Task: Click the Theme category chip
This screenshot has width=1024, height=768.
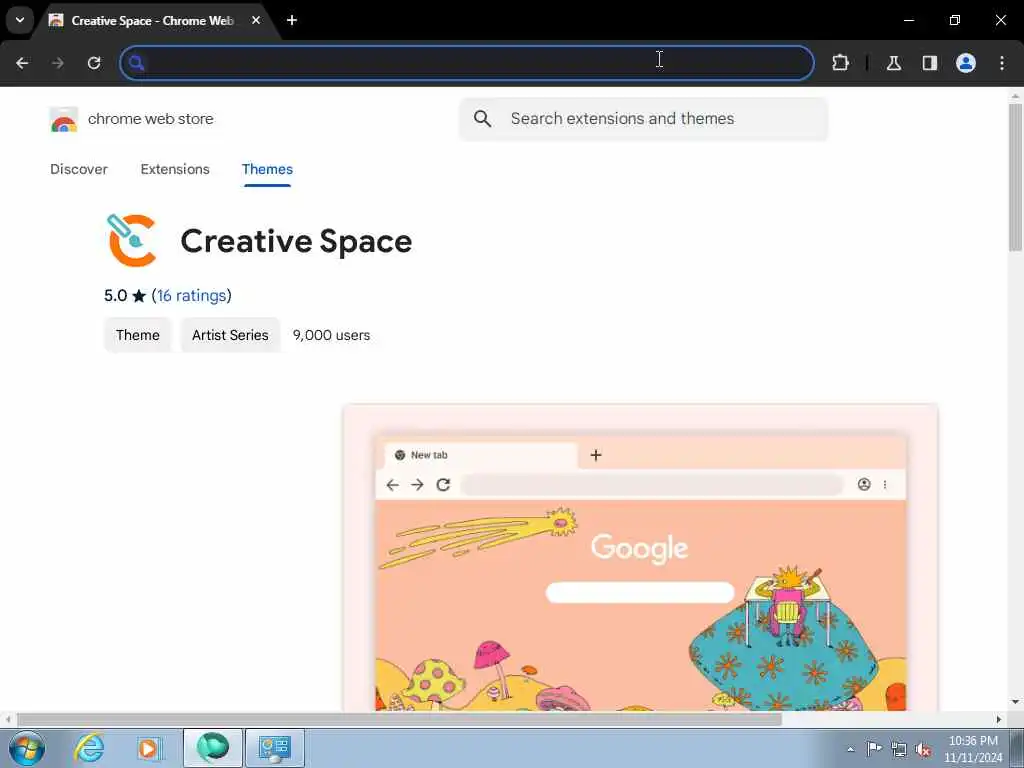Action: (138, 335)
